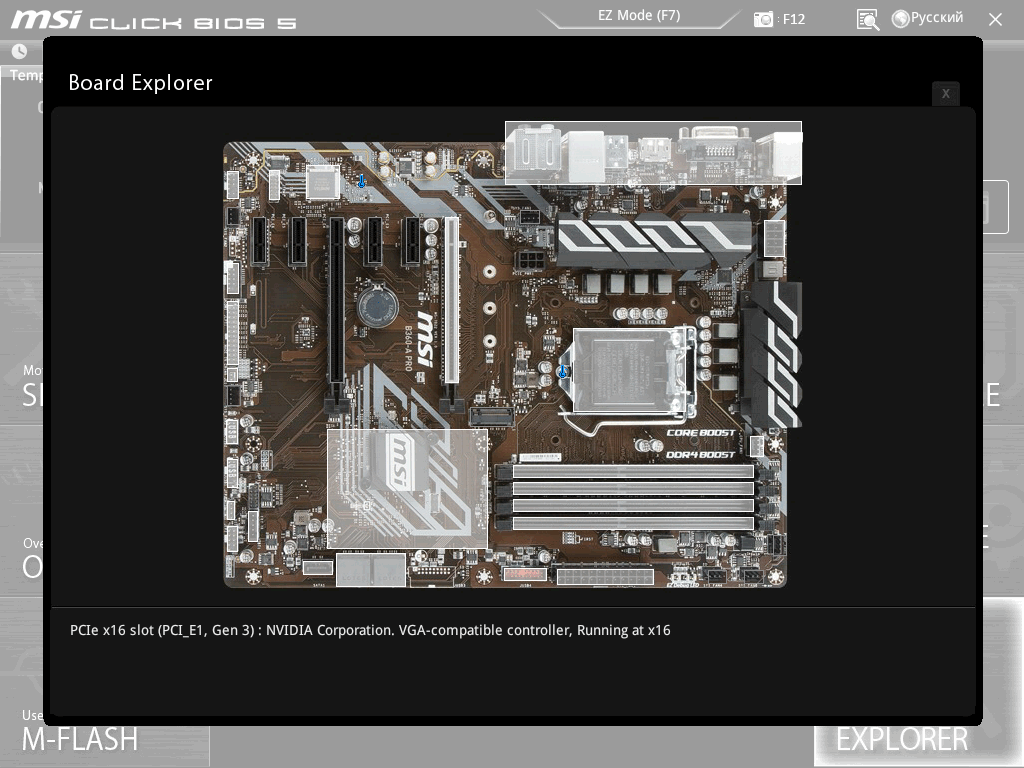Click the CMOS battery on the board

[377, 306]
